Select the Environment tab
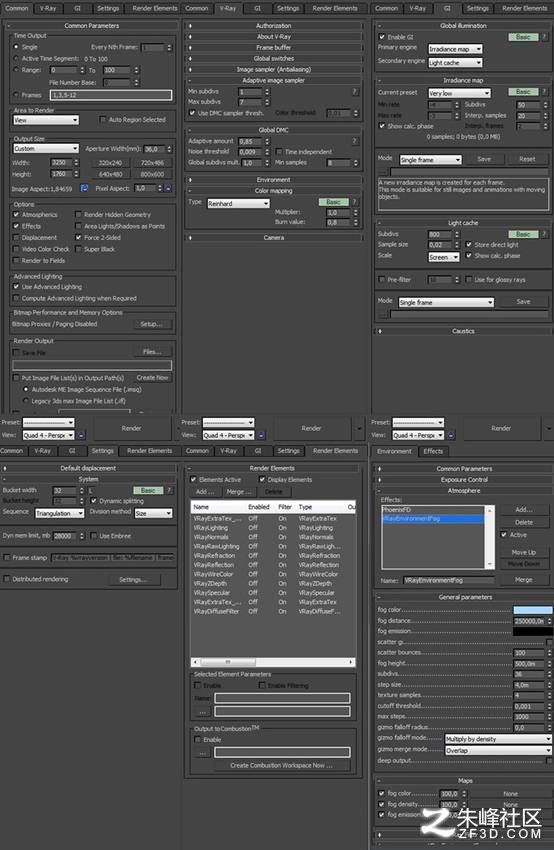Screen dimensions: 554x850 point(394,451)
